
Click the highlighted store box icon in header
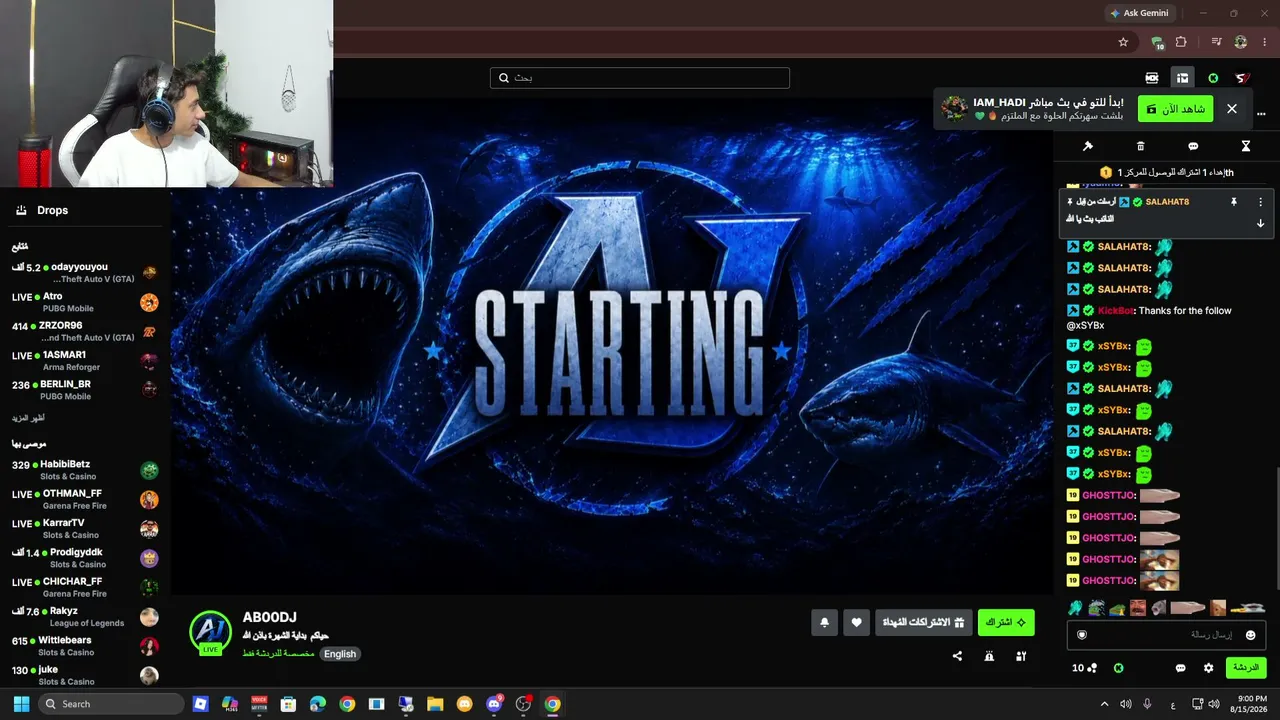(1182, 78)
